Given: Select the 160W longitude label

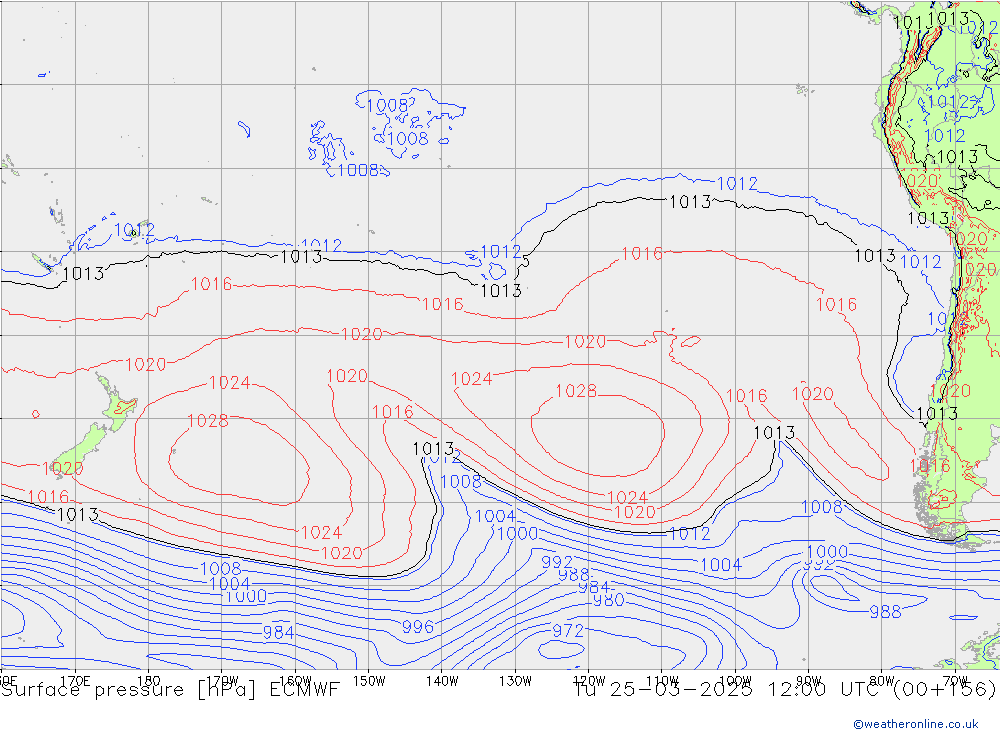Looking at the screenshot, I should [x=295, y=681].
